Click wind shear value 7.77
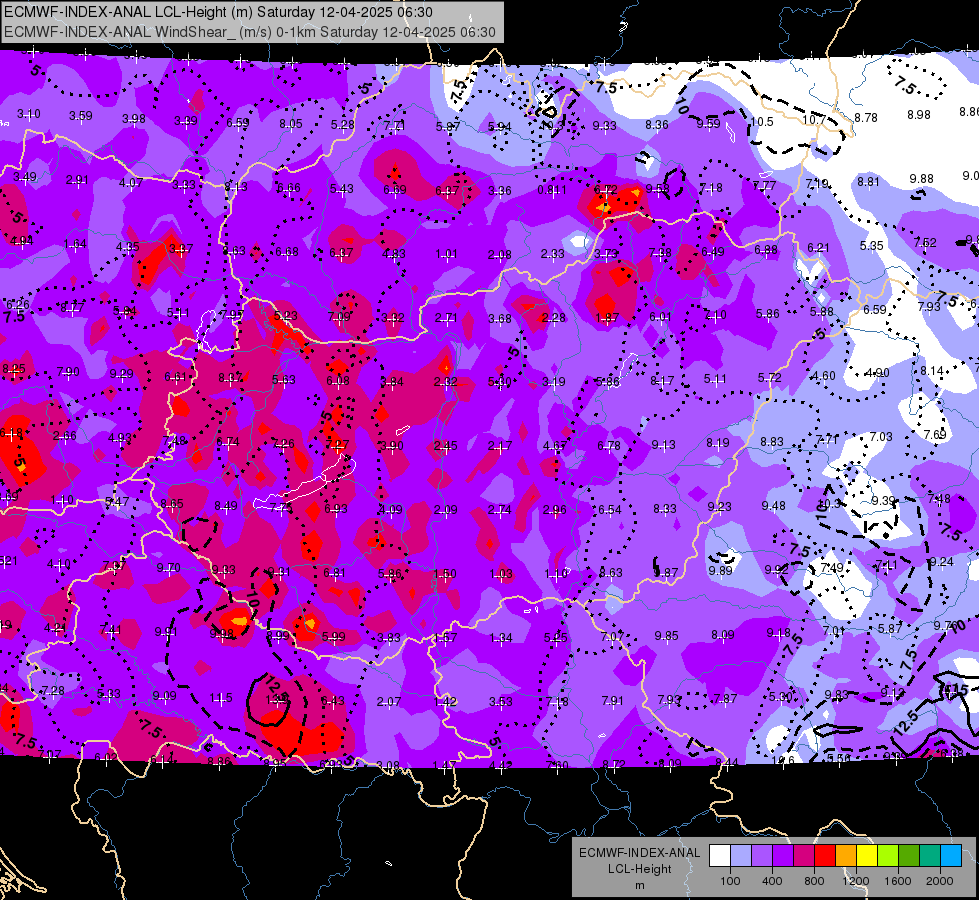This screenshot has width=979, height=900. point(765,185)
